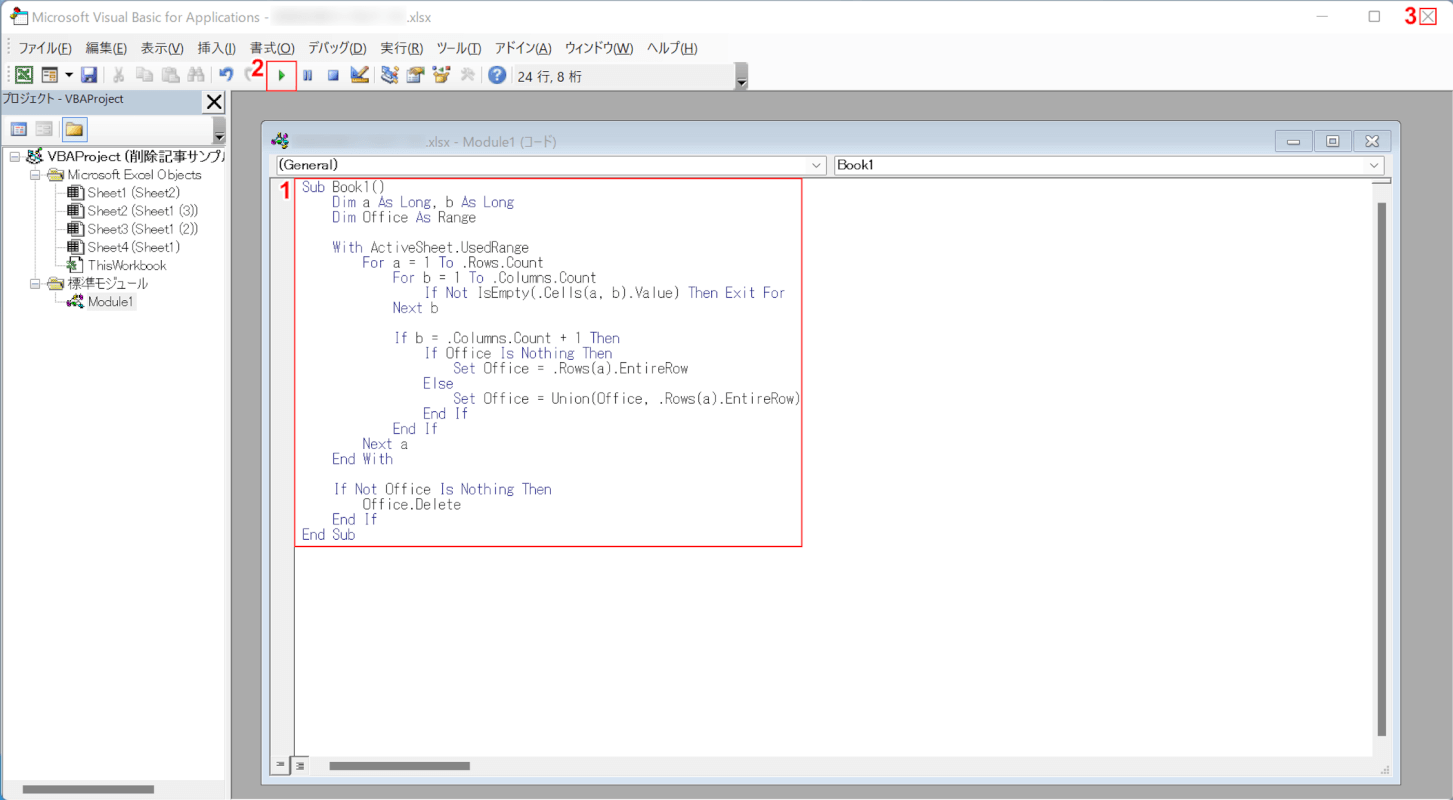
Task: Open toolbar options overflow arrow
Action: click(x=741, y=77)
